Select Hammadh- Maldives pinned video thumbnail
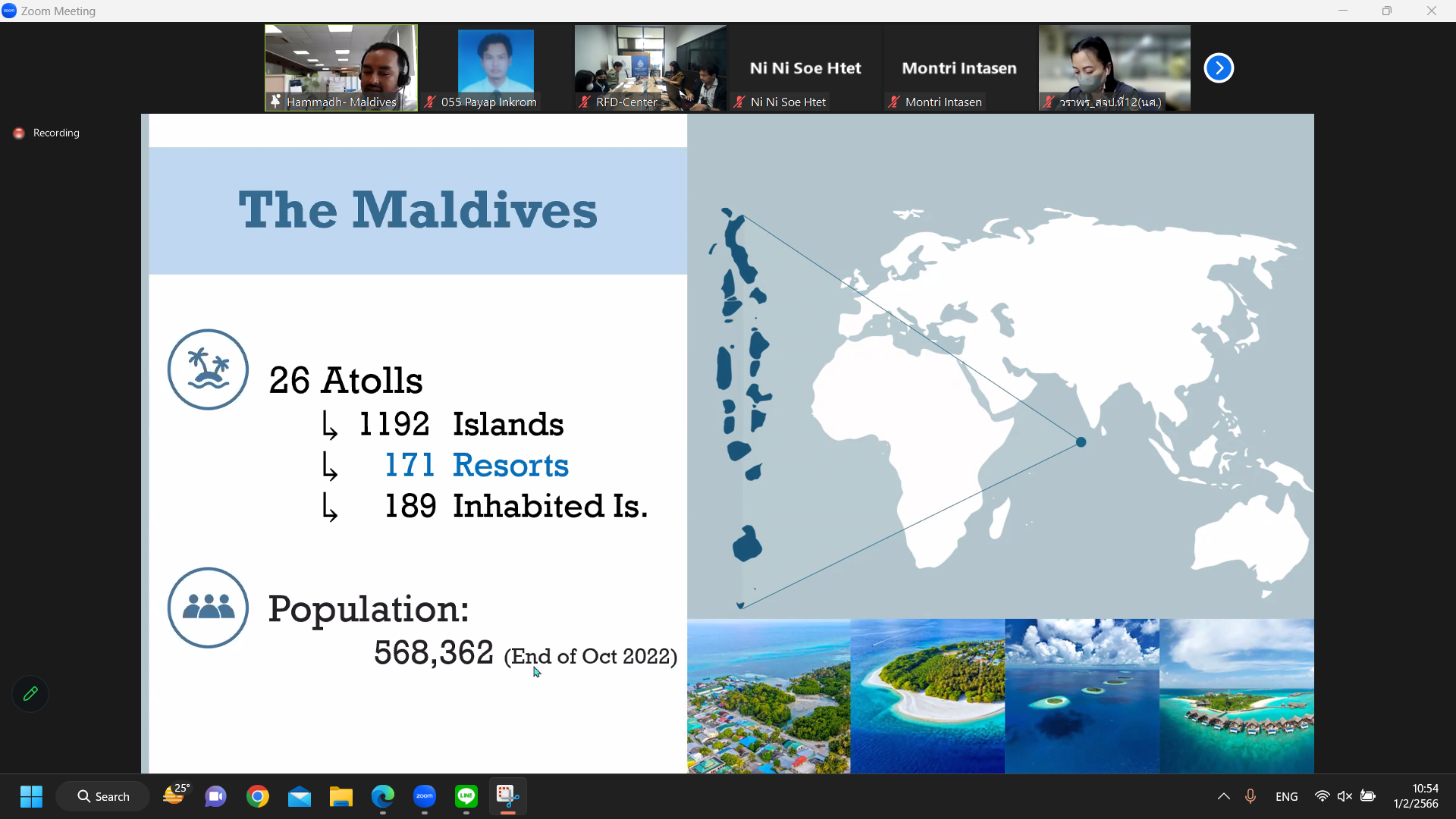 [340, 67]
